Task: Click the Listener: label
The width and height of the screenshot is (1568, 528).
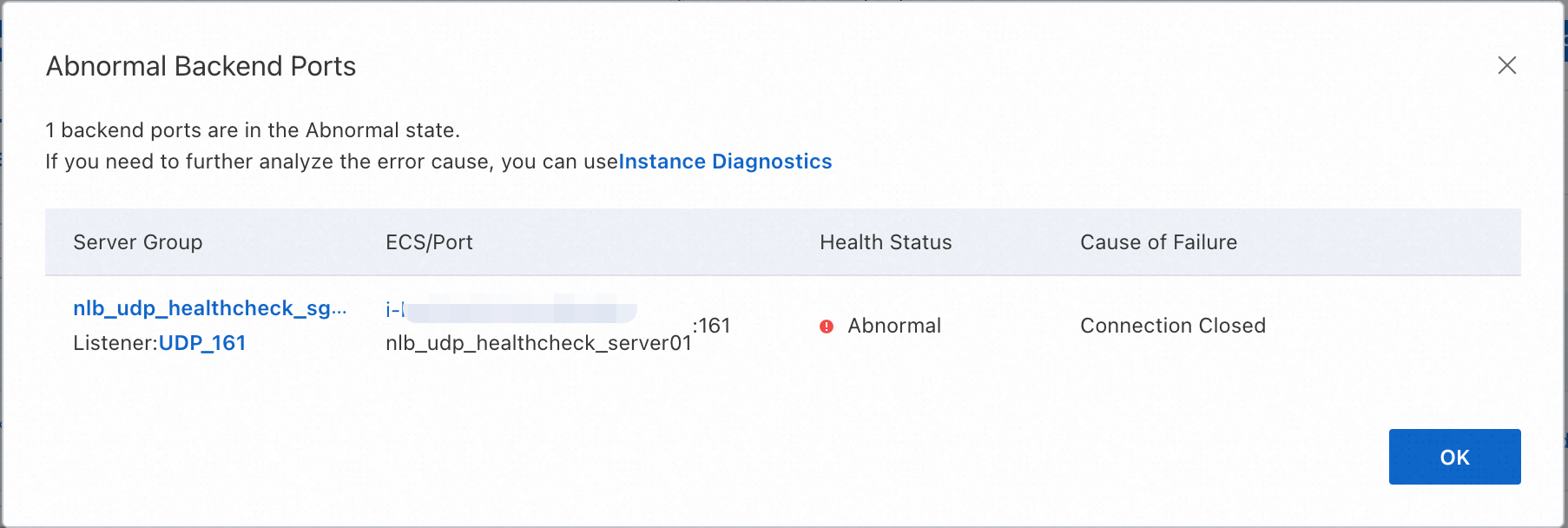Action: (115, 343)
